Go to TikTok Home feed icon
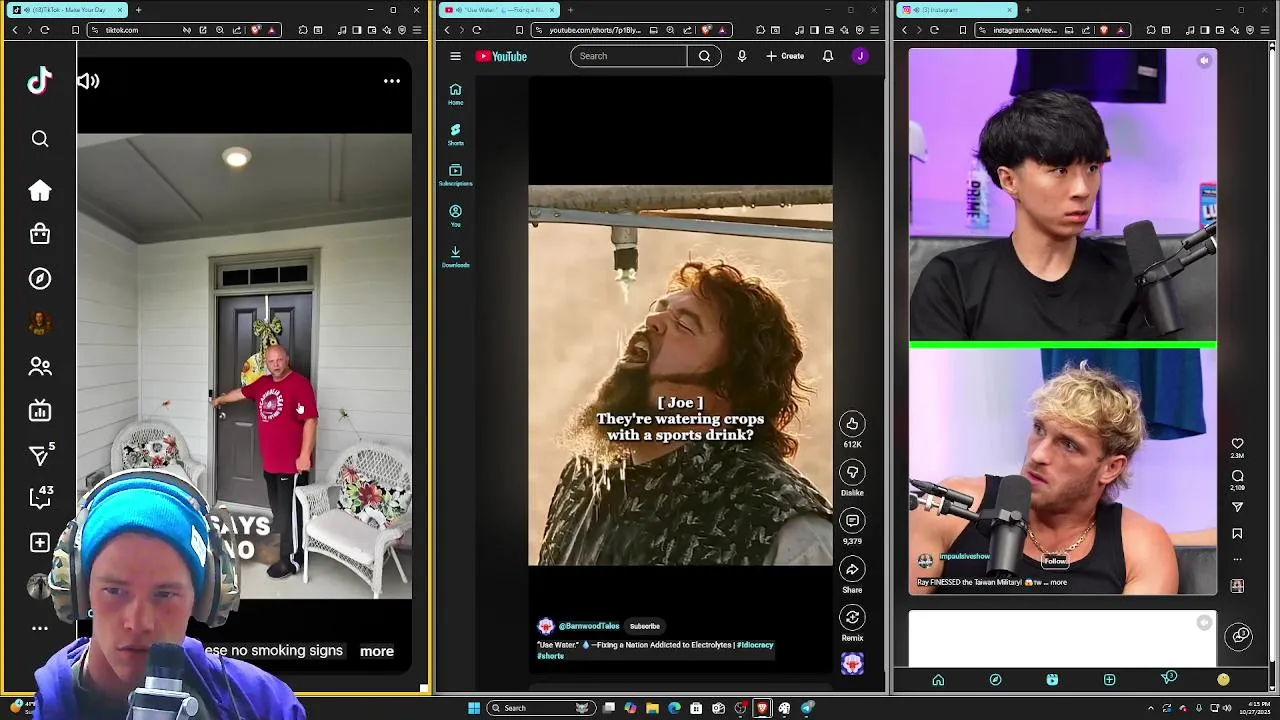This screenshot has width=1280, height=720. 40,191
